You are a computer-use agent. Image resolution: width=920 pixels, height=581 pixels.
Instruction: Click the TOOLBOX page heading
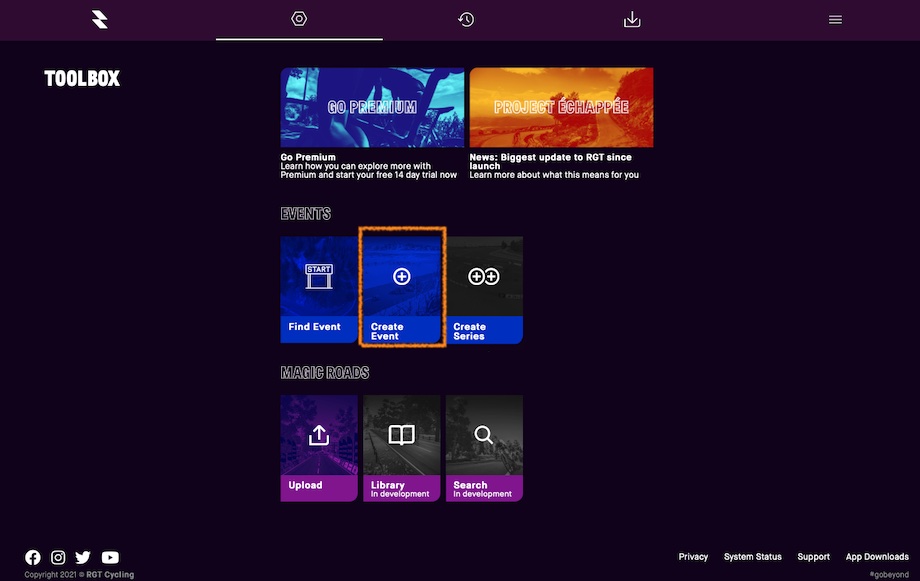pyautogui.click(x=82, y=79)
